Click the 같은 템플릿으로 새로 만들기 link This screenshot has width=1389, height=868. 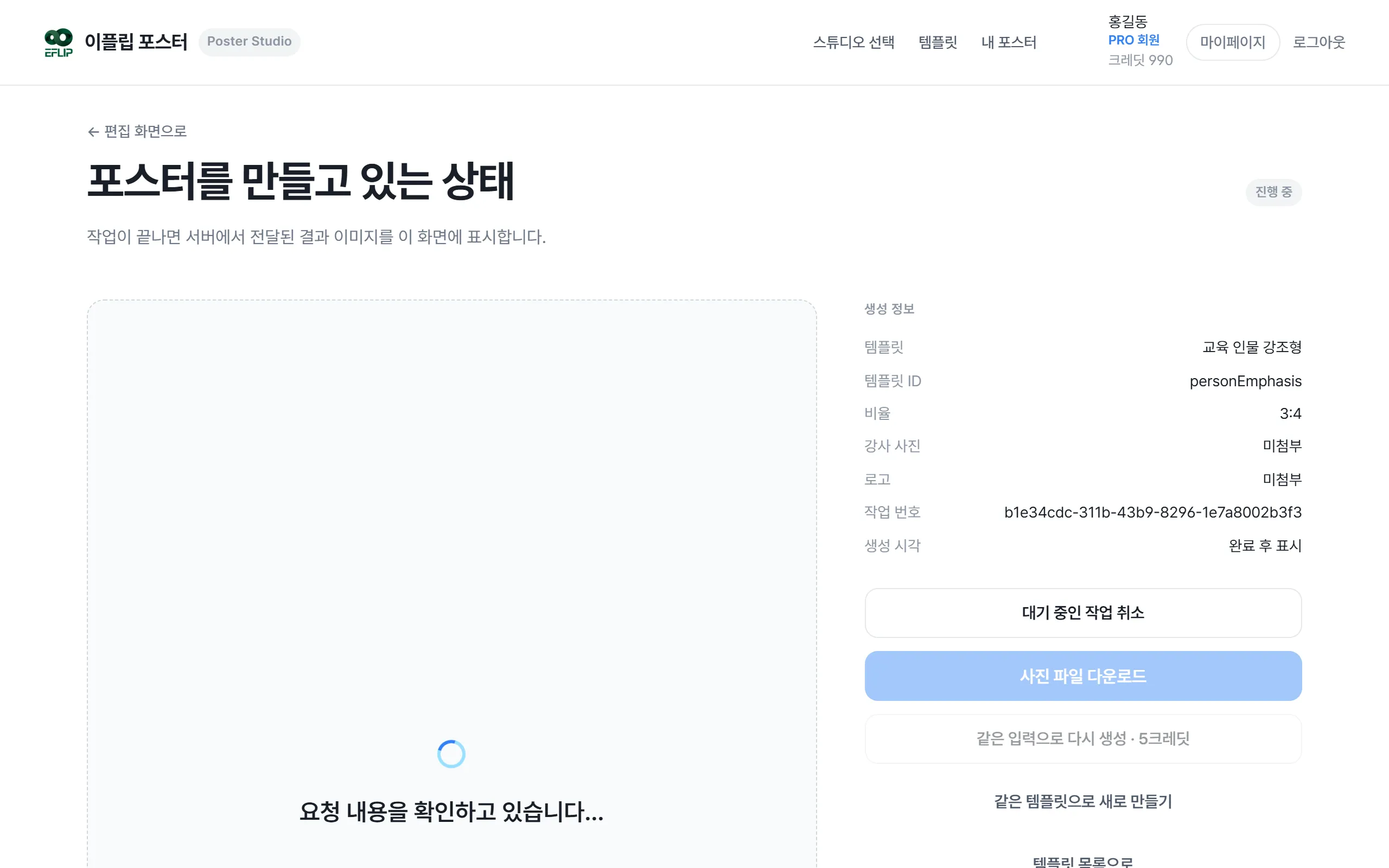[1083, 801]
